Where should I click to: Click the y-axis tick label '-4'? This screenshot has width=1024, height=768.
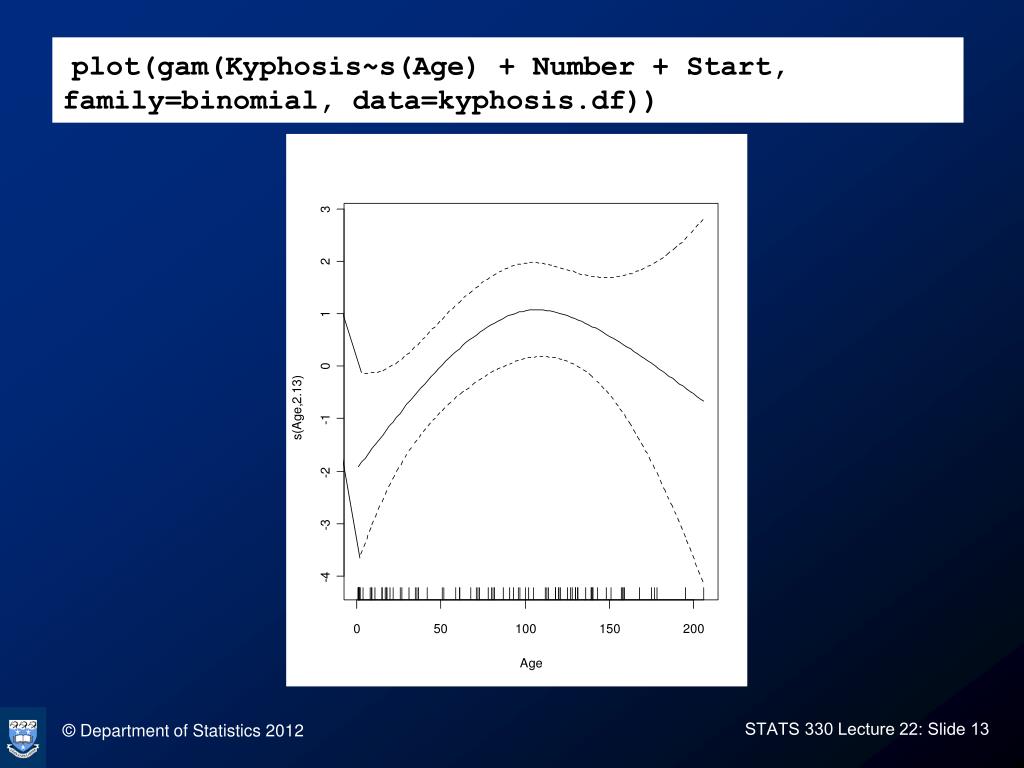[325, 577]
